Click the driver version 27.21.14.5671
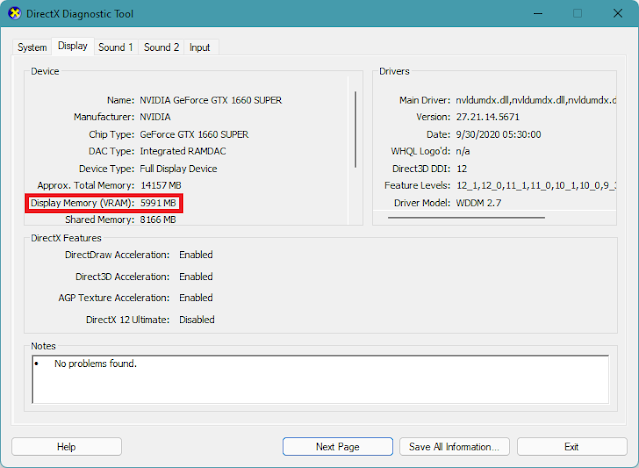Image resolution: width=639 pixels, height=468 pixels. click(488, 117)
